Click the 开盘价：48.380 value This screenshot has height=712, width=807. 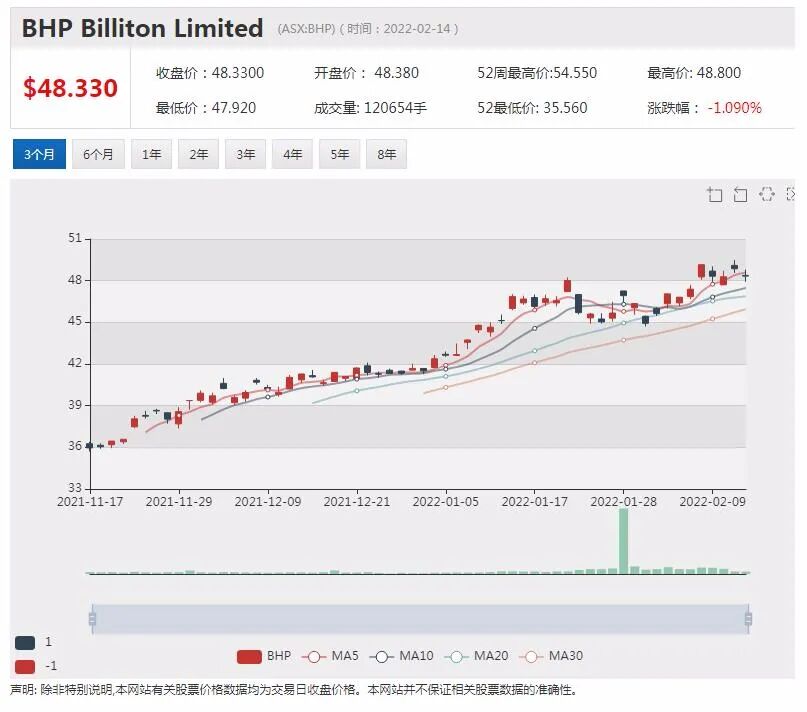[366, 73]
